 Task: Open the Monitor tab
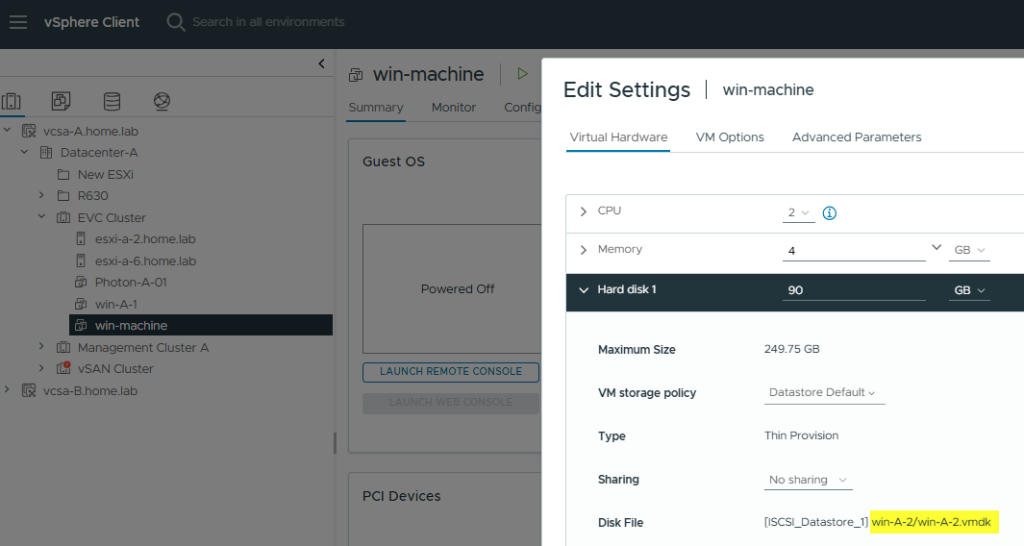point(453,108)
